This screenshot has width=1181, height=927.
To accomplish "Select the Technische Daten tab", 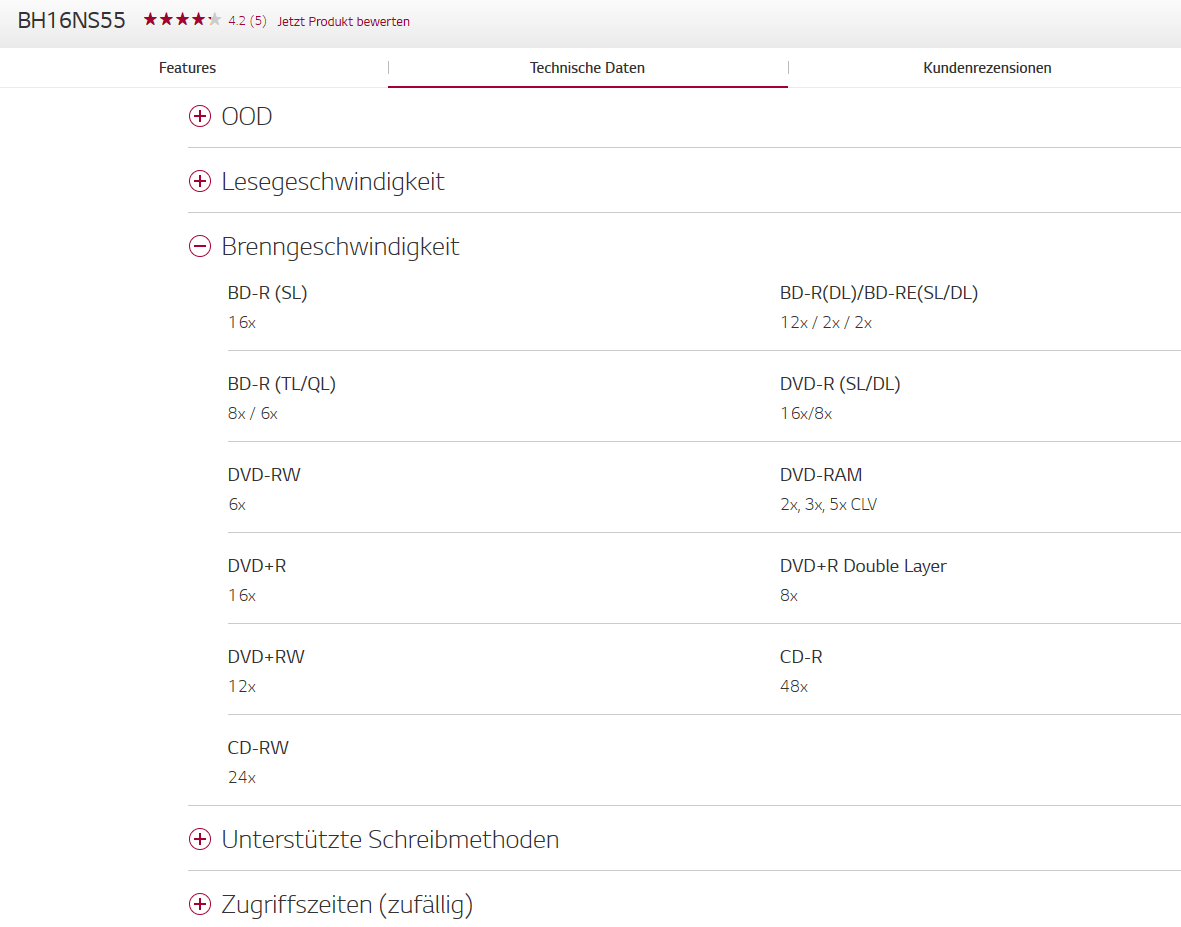I will tap(587, 68).
